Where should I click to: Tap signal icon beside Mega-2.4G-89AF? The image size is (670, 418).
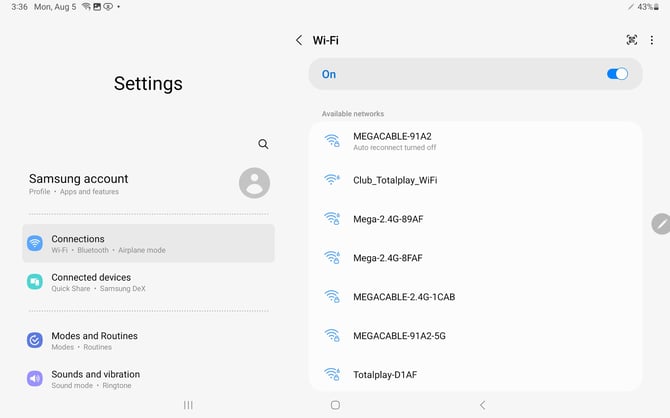pyautogui.click(x=332, y=218)
